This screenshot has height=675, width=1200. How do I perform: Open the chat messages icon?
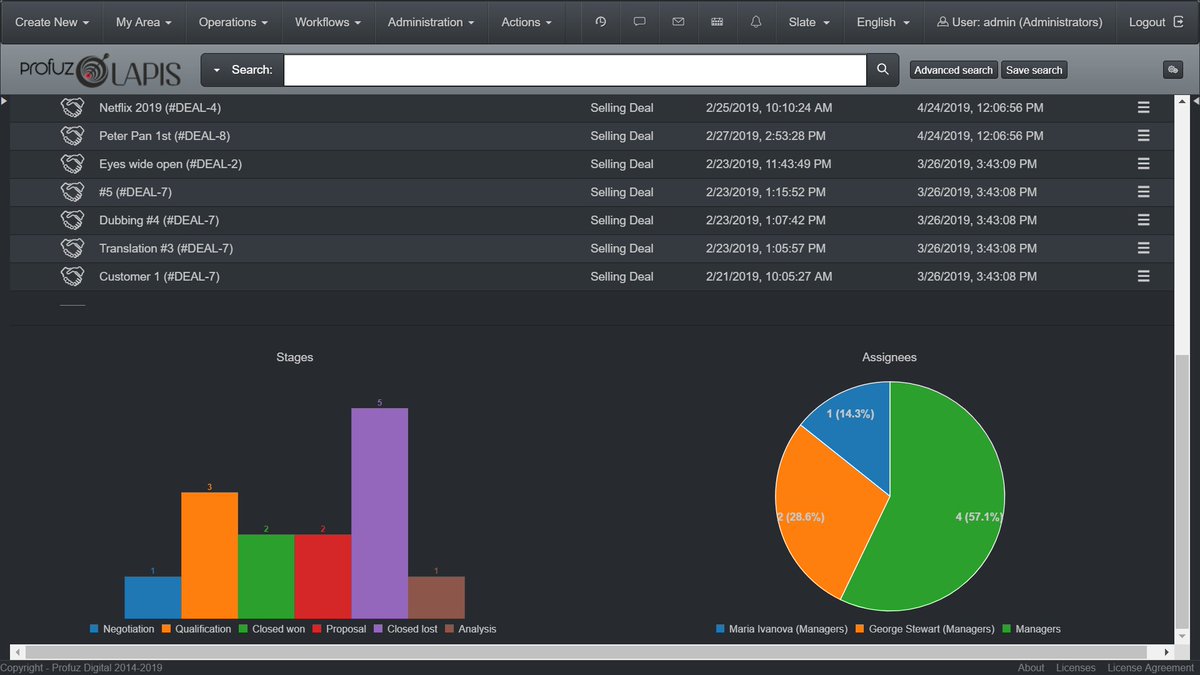click(x=639, y=22)
